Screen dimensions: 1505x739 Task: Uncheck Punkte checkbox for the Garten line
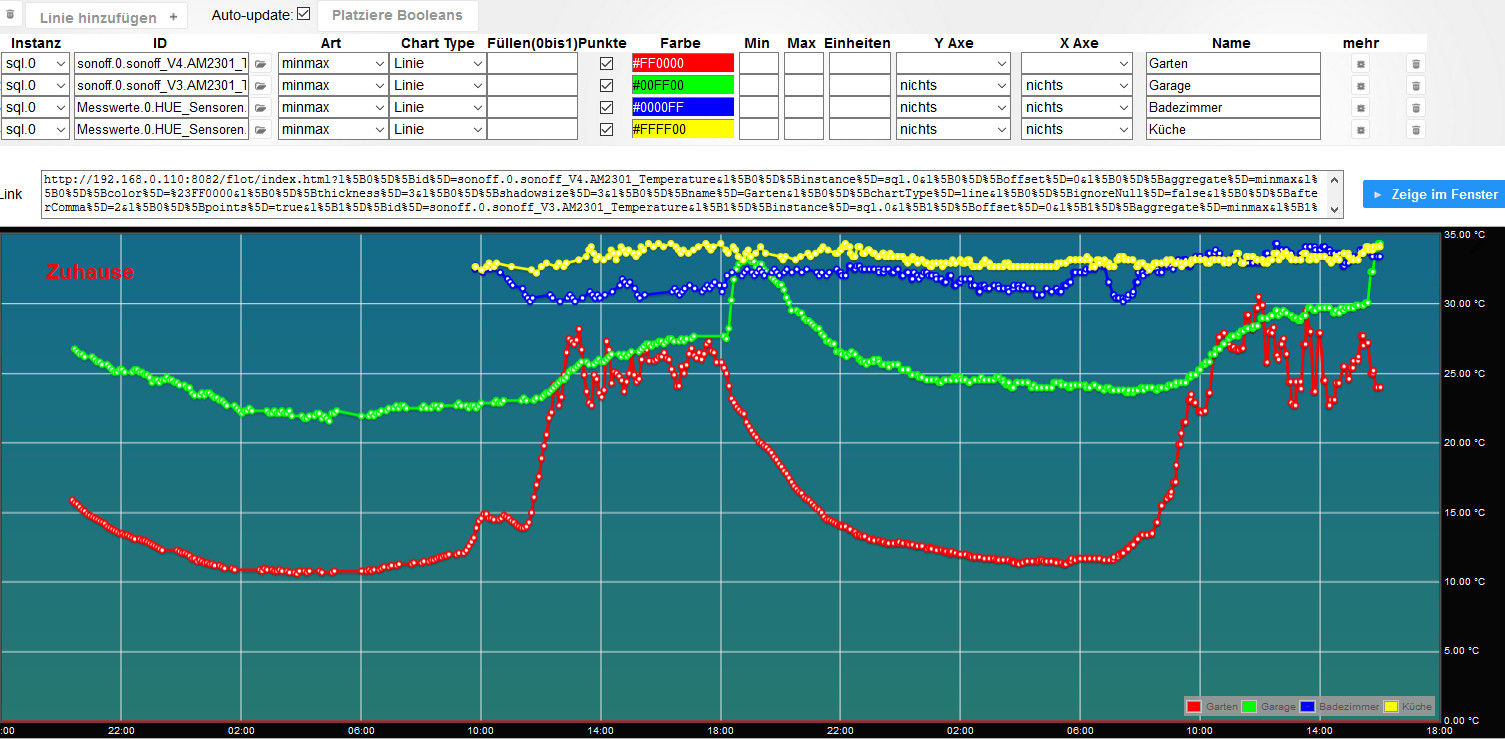point(606,63)
